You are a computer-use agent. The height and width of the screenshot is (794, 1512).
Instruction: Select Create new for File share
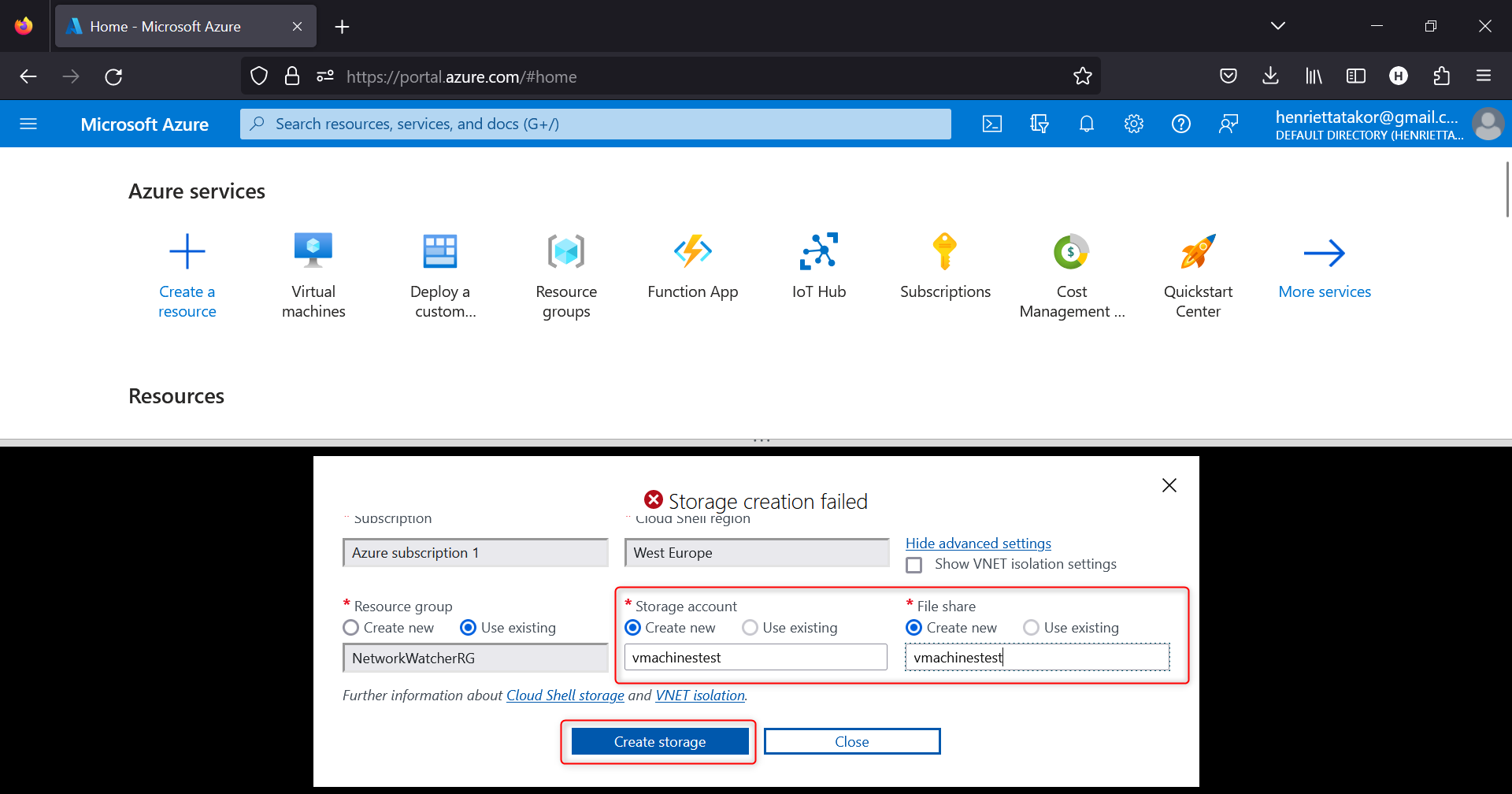pyautogui.click(x=913, y=628)
